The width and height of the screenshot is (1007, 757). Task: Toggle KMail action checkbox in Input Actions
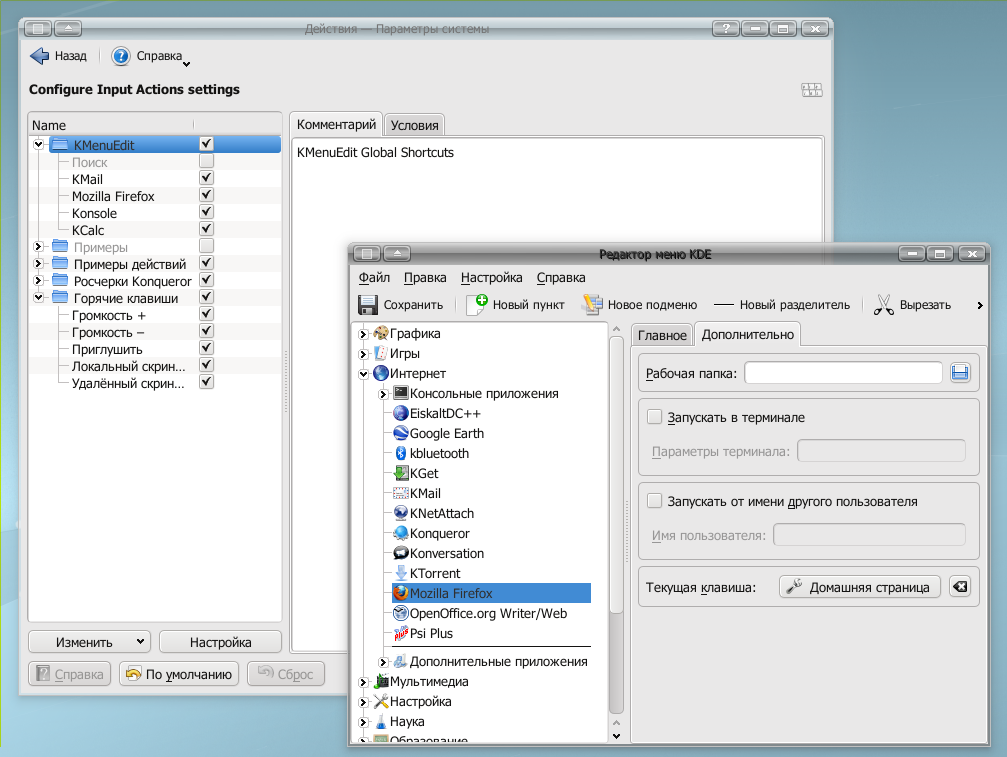[206, 178]
